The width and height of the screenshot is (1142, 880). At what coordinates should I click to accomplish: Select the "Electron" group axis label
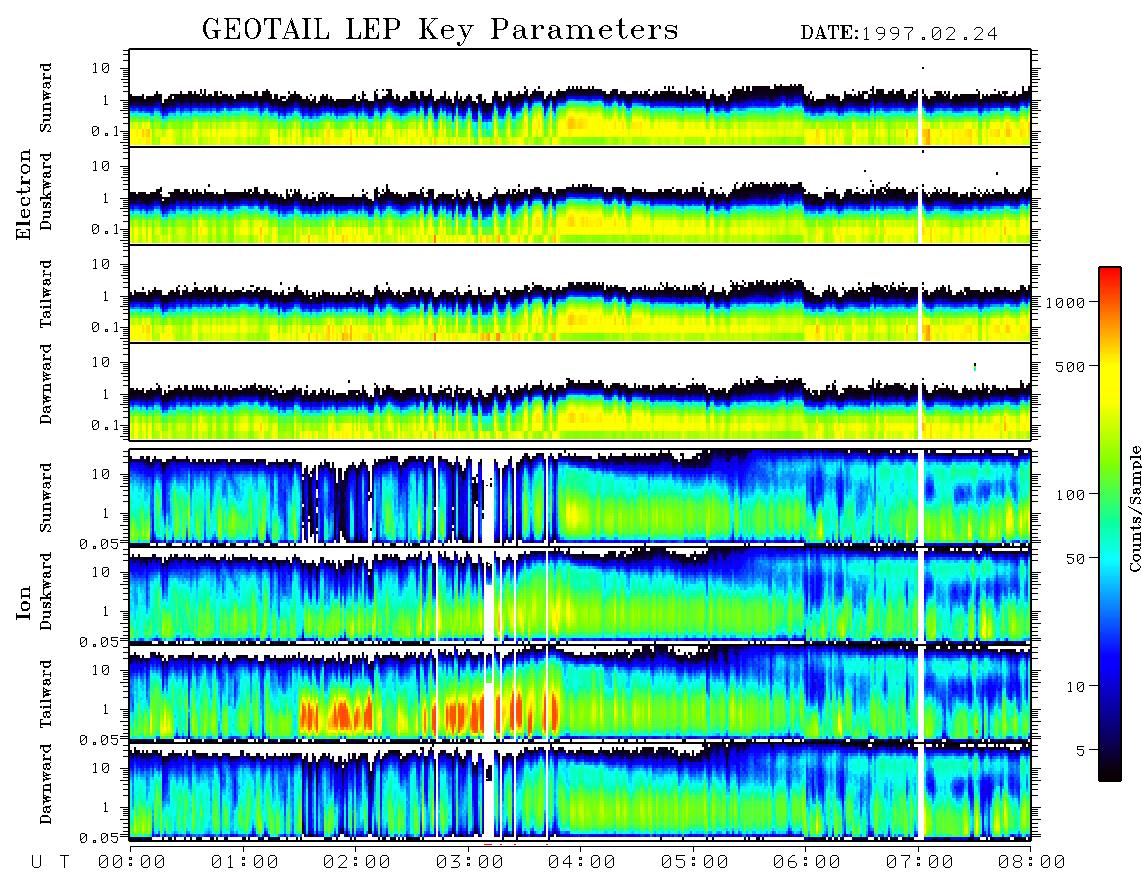coord(24,195)
